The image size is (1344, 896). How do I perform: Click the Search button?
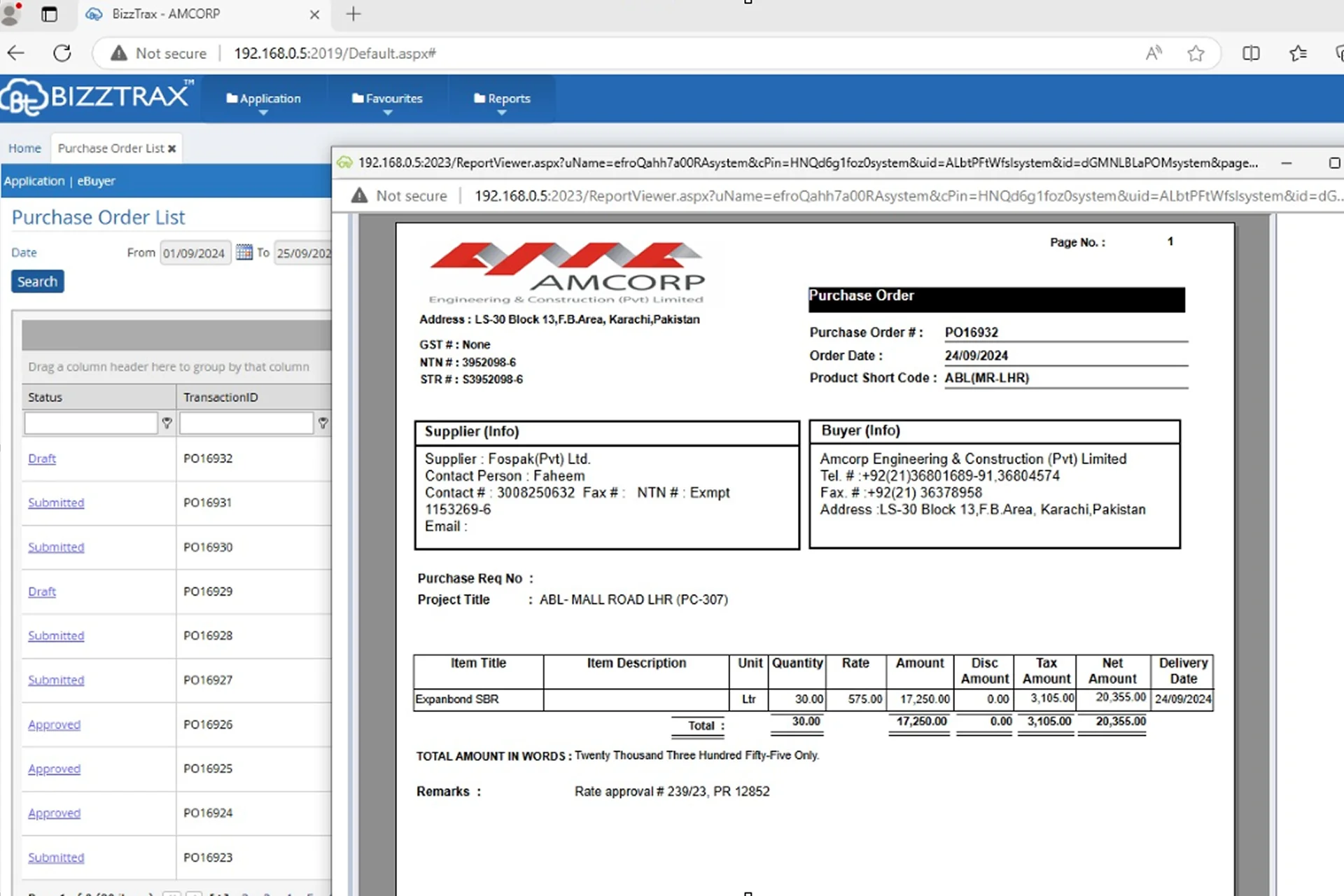37,281
